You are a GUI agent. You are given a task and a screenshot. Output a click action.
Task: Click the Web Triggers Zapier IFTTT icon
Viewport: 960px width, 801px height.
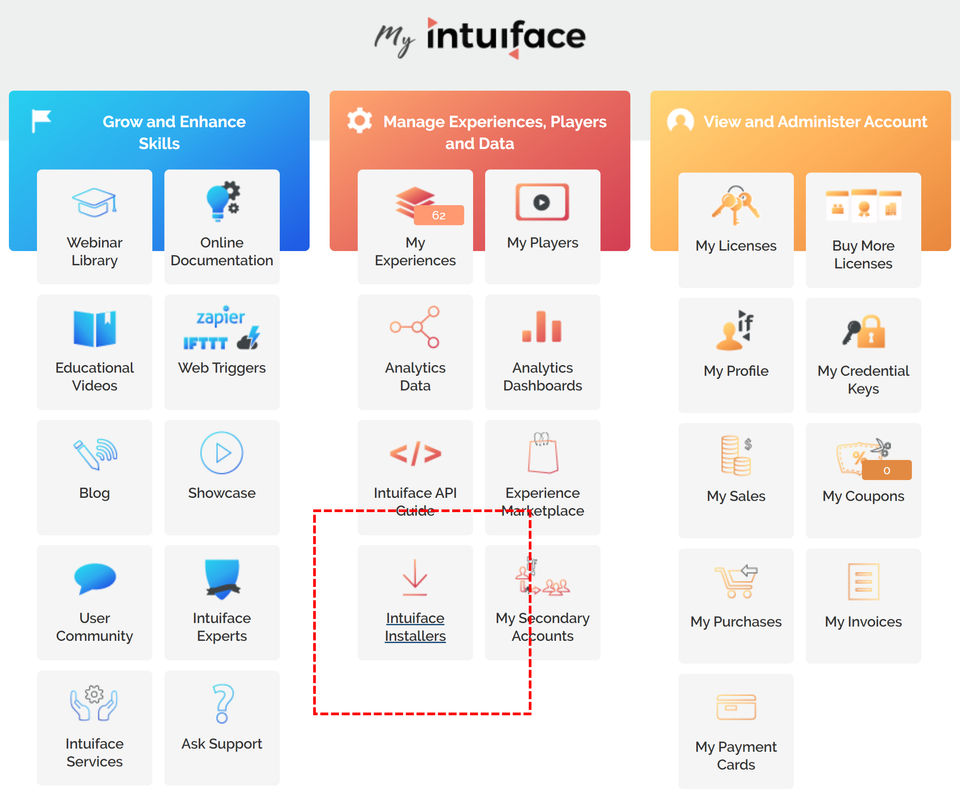click(x=221, y=328)
